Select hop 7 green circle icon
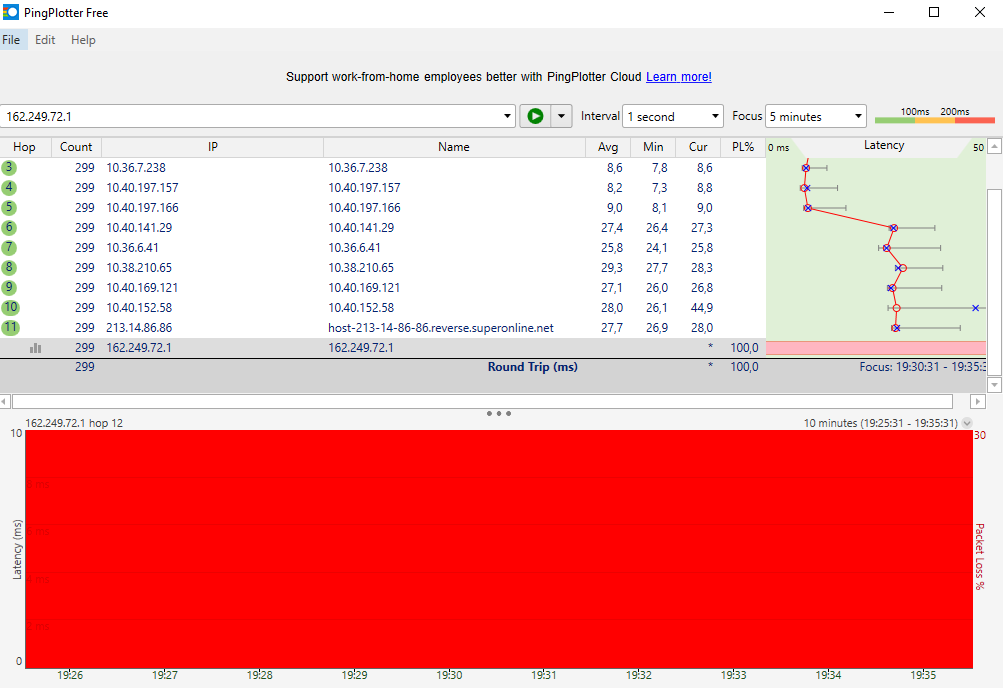 click(9, 247)
